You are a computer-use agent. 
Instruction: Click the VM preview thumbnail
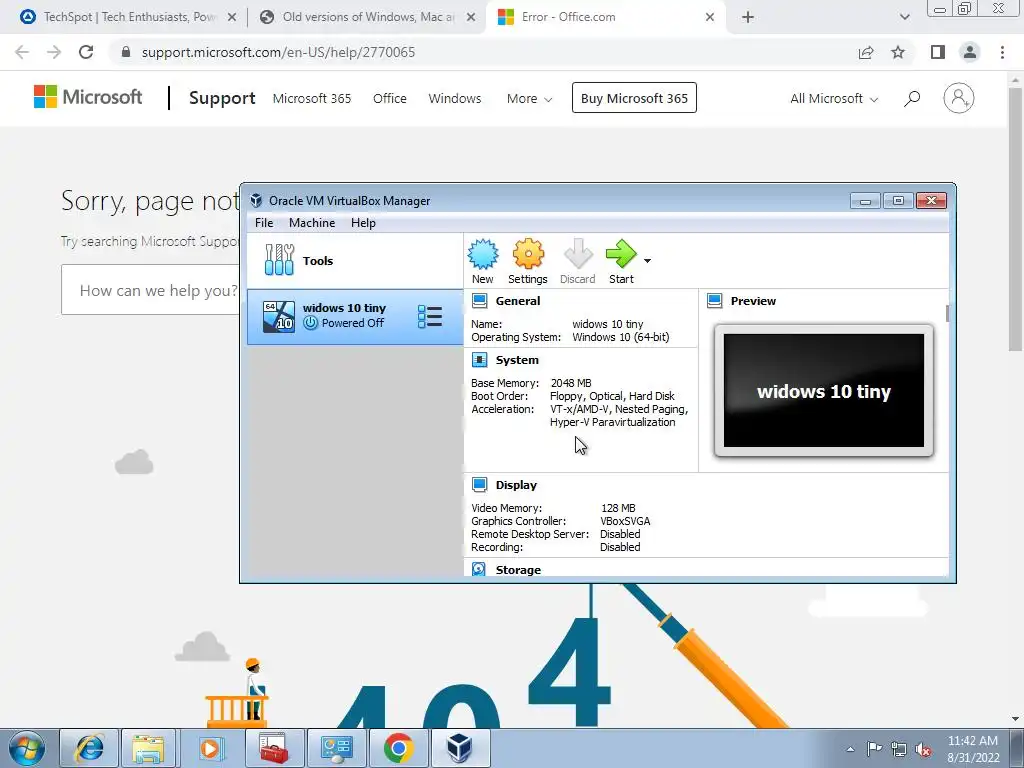(824, 391)
